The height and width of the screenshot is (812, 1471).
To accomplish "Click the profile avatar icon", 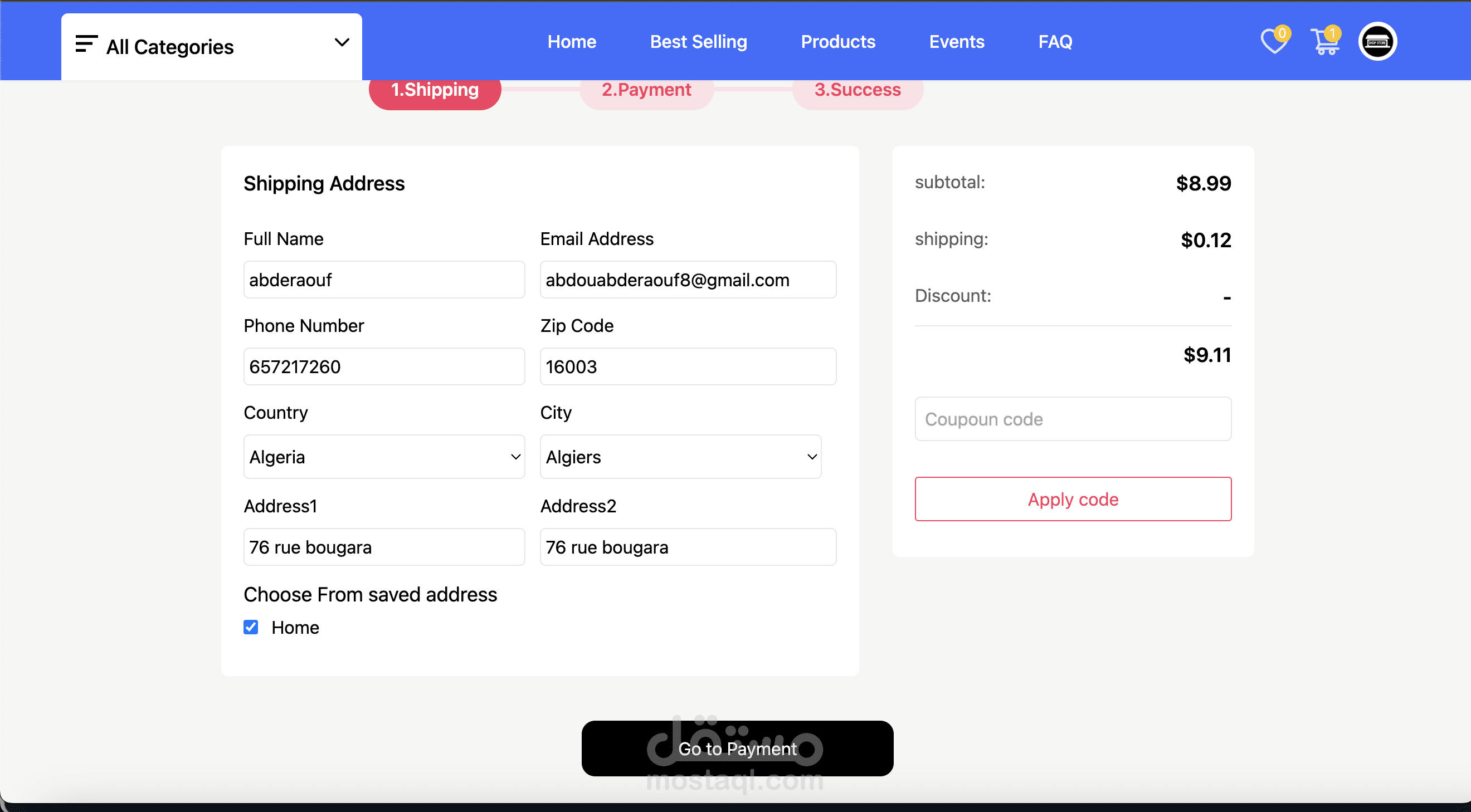I will 1377,42.
